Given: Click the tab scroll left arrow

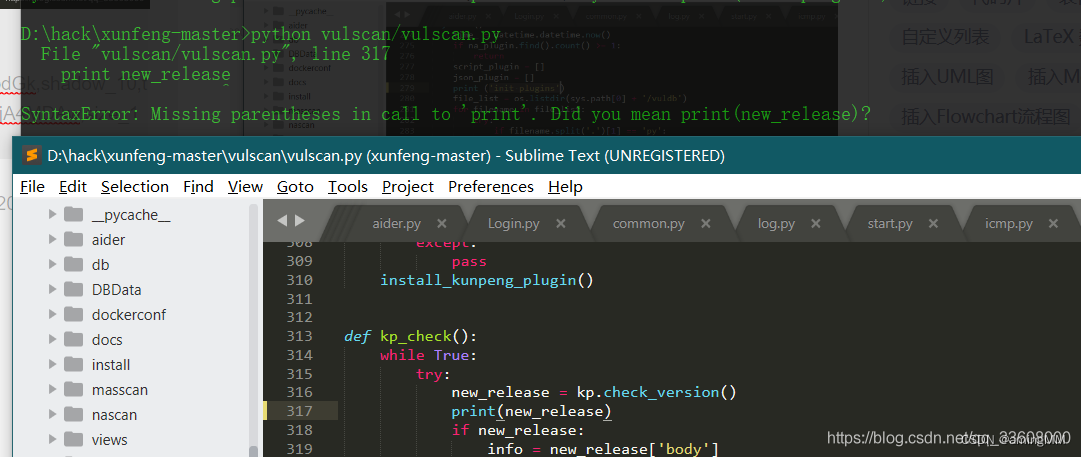Looking at the screenshot, I should (282, 221).
